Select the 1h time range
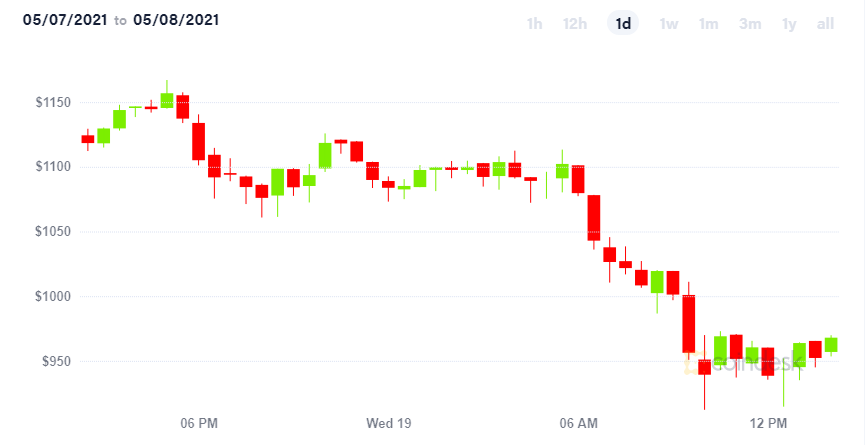The height and width of the screenshot is (445, 865). 534,24
